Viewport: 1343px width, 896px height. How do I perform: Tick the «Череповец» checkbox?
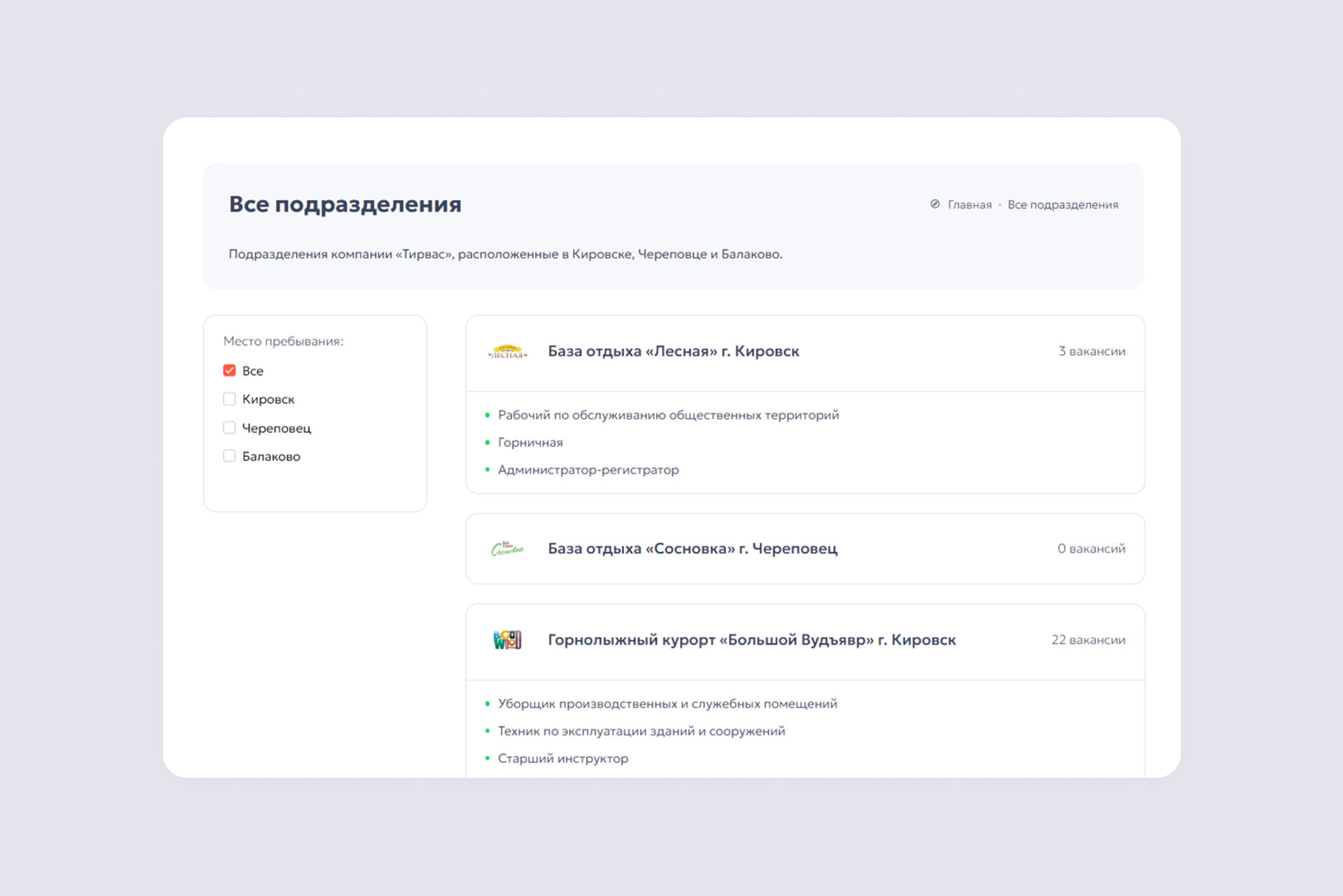tap(229, 428)
